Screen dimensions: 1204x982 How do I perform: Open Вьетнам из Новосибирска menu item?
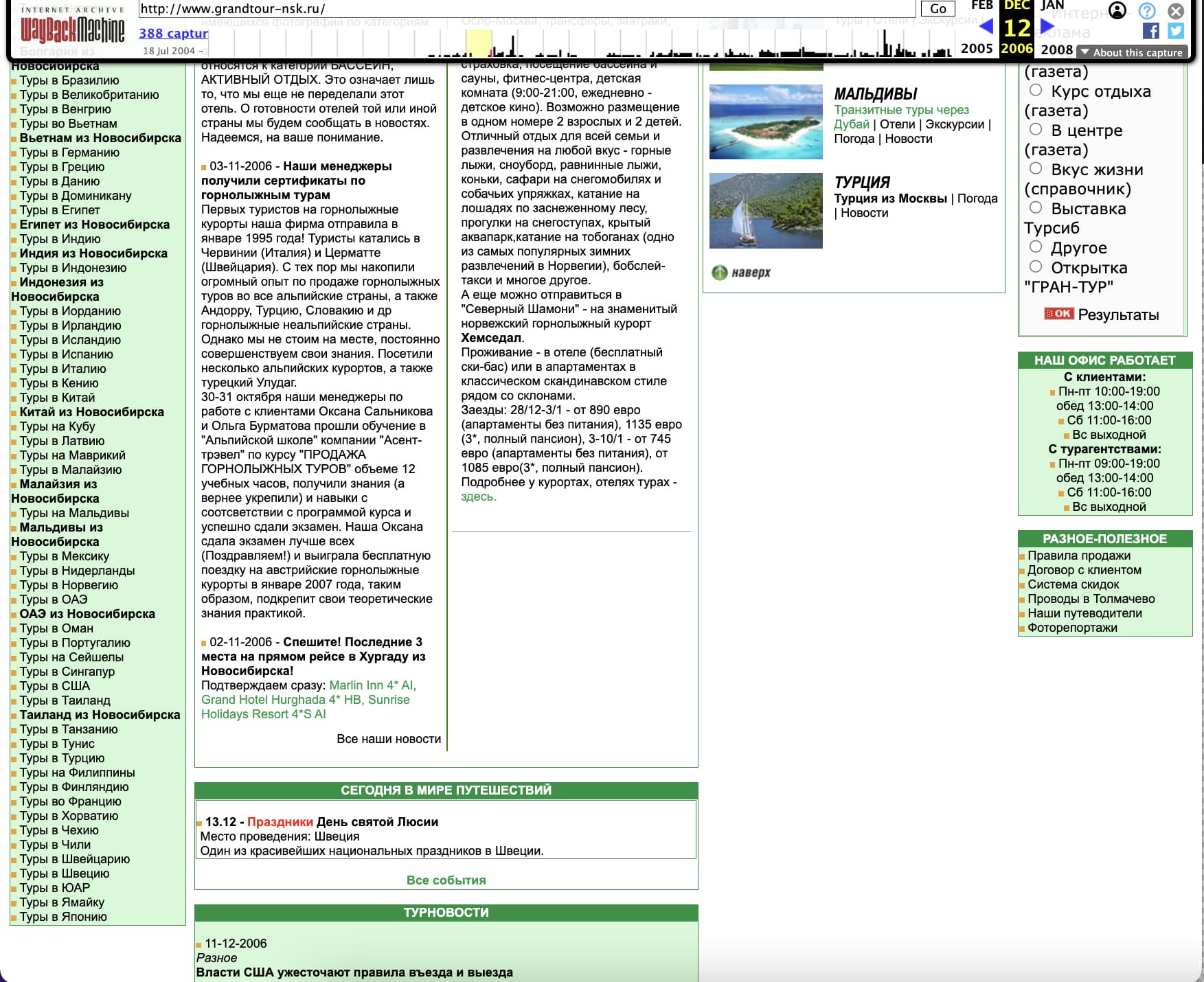pyautogui.click(x=100, y=138)
